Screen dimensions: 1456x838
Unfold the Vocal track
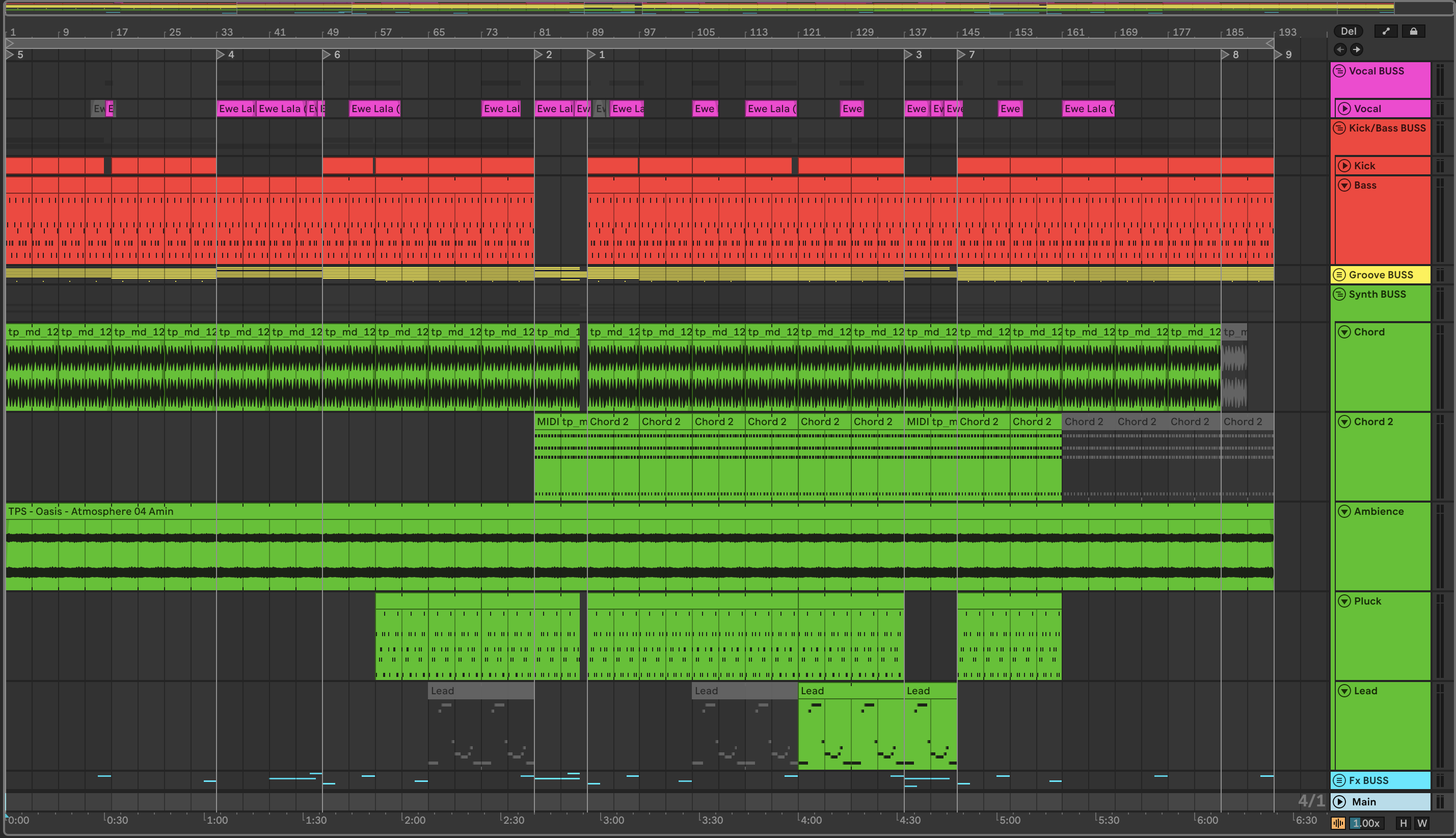click(1344, 109)
